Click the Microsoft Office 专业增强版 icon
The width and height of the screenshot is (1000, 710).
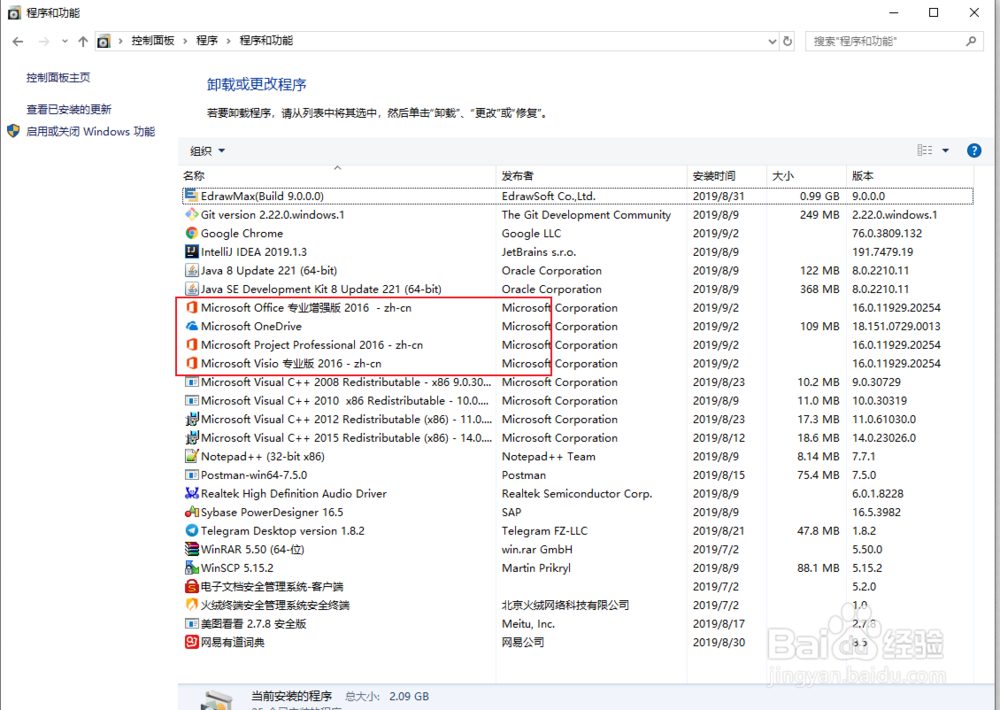pos(191,307)
